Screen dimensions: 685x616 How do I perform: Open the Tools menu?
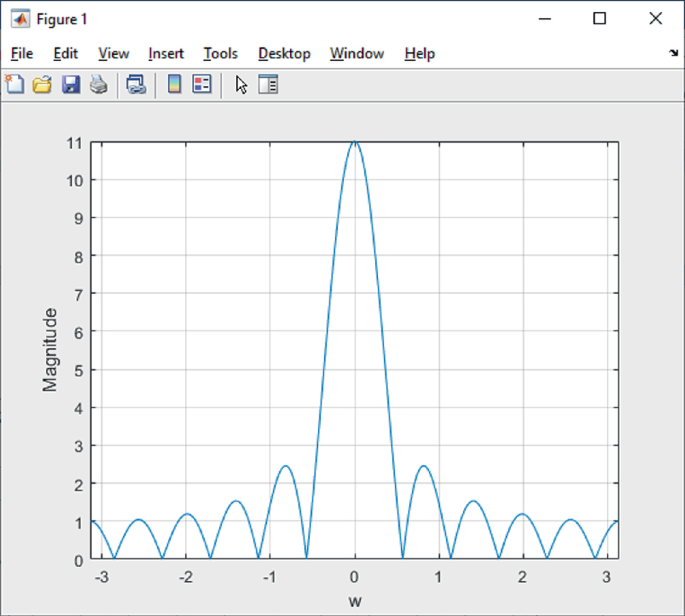[220, 53]
